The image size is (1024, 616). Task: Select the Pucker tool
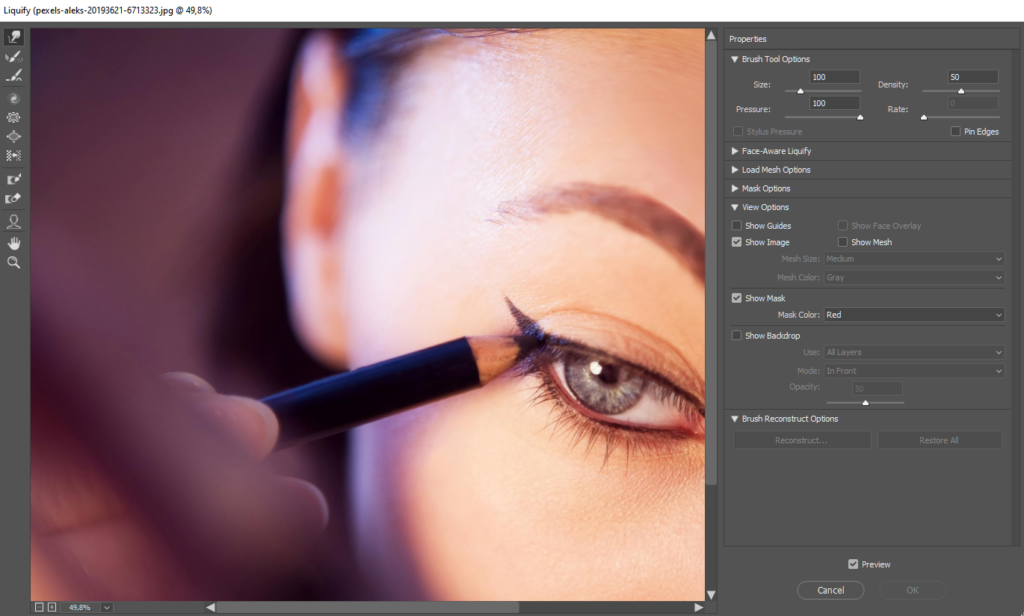[x=14, y=117]
